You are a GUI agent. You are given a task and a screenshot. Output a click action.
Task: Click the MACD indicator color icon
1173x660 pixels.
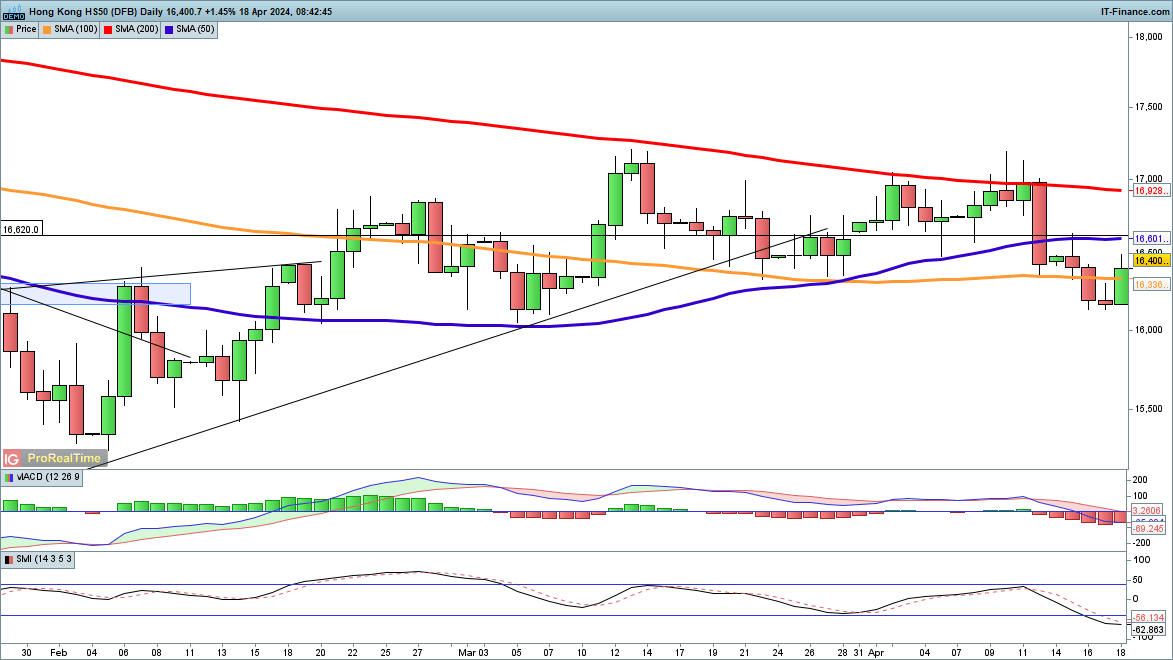[8, 478]
